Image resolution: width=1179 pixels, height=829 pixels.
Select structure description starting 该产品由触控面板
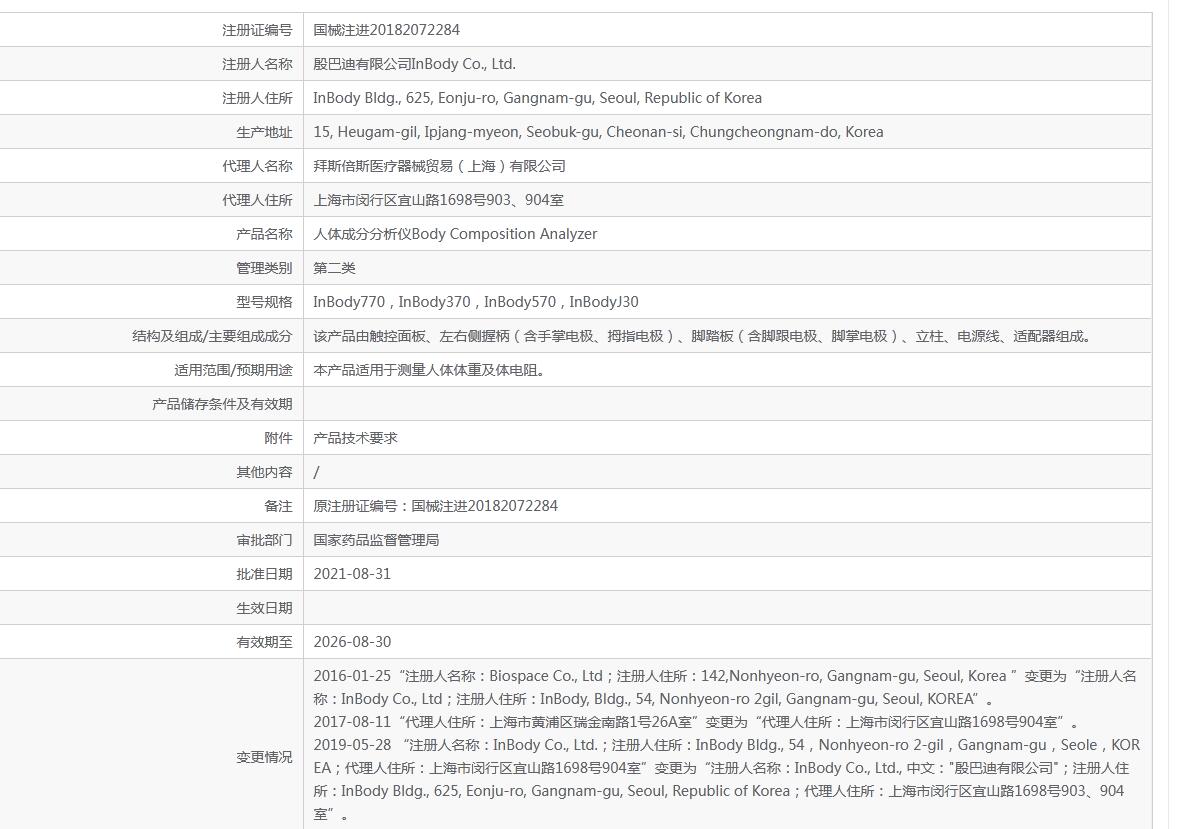click(703, 336)
